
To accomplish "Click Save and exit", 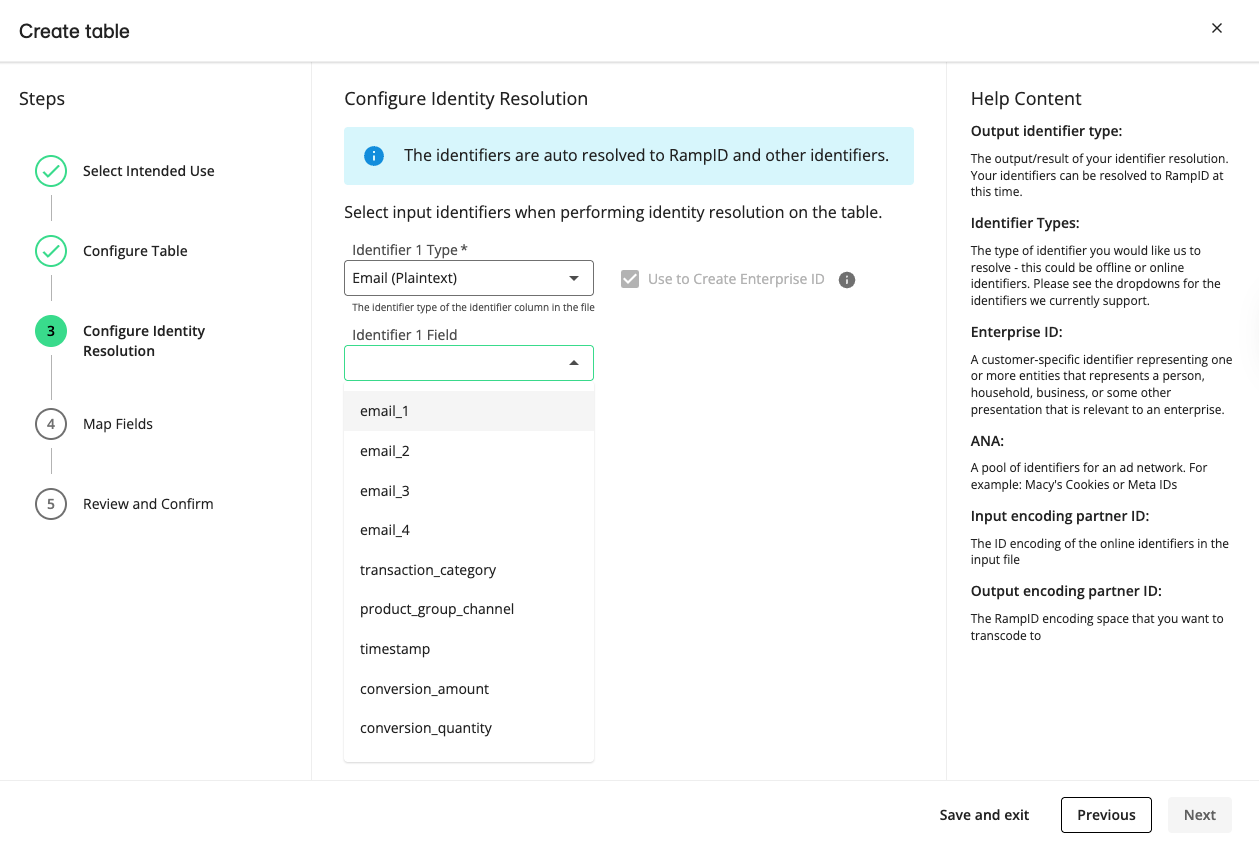I will pos(984,815).
